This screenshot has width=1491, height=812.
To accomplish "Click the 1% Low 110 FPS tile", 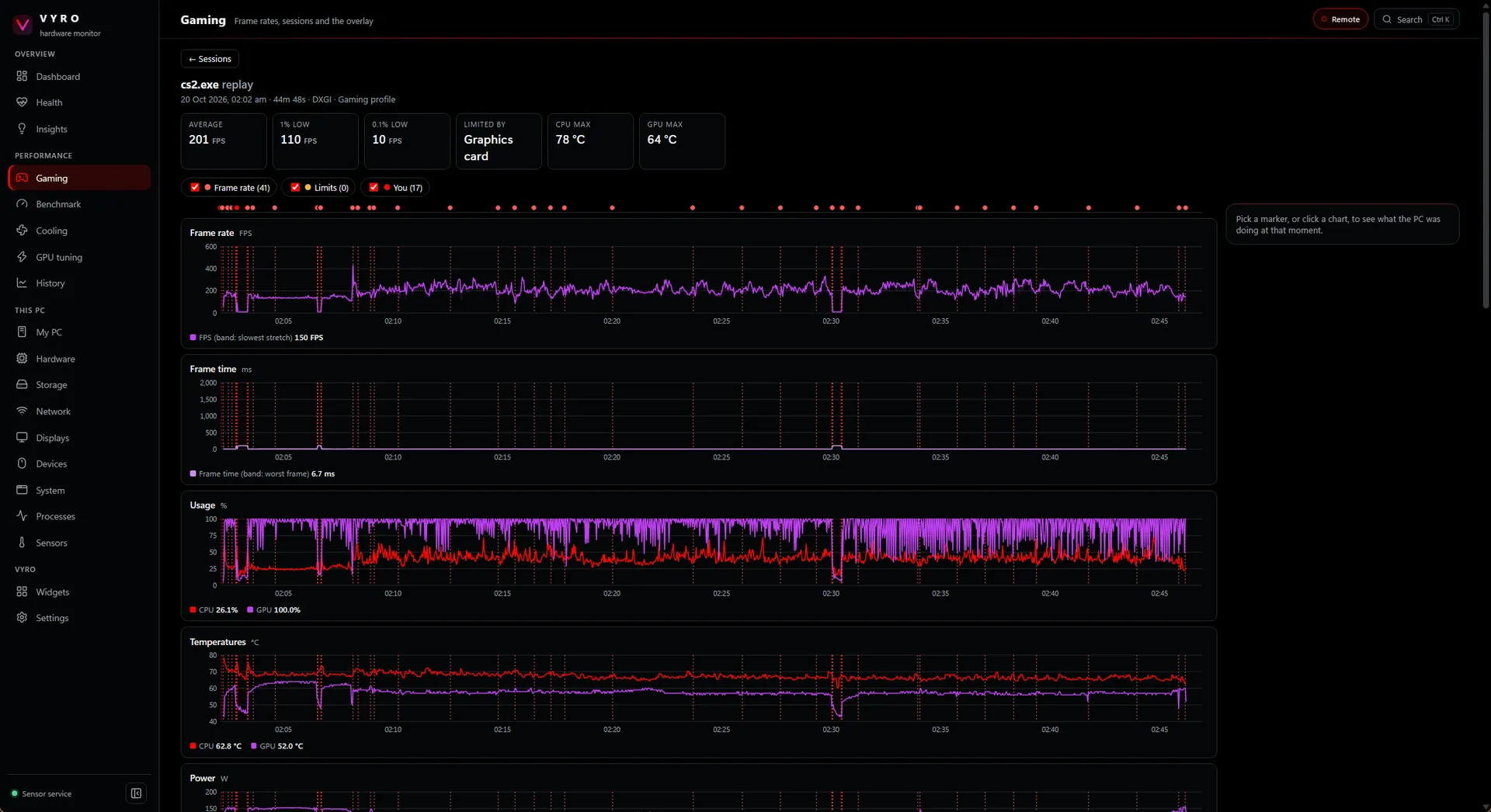I will click(x=315, y=141).
